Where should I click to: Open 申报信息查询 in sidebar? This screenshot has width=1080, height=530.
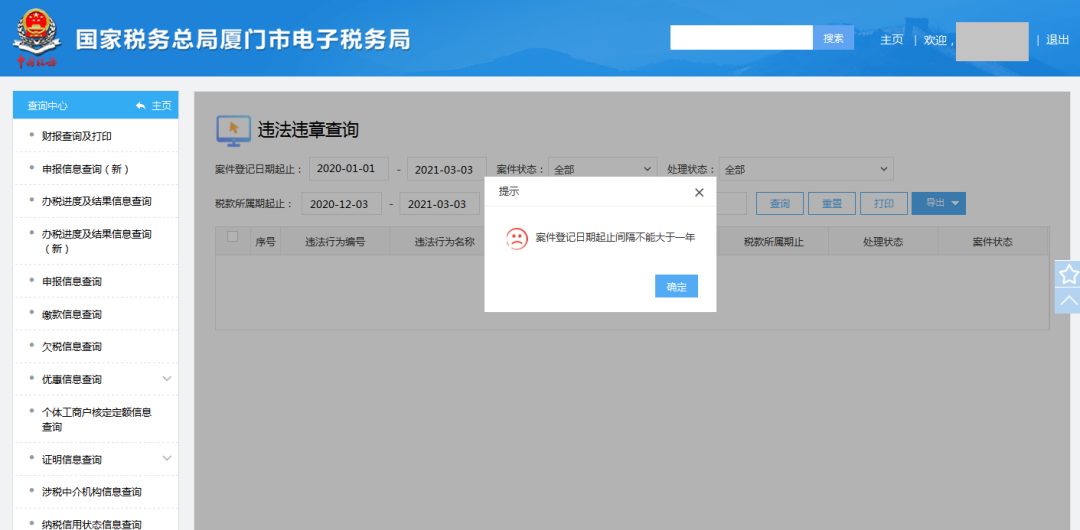point(72,282)
